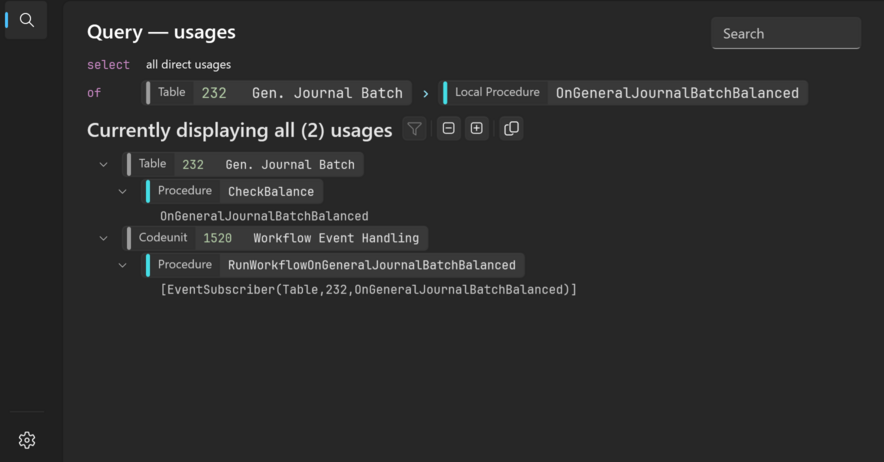Click the breadcrumb arrow between query chips
The height and width of the screenshot is (462, 884).
tap(426, 94)
